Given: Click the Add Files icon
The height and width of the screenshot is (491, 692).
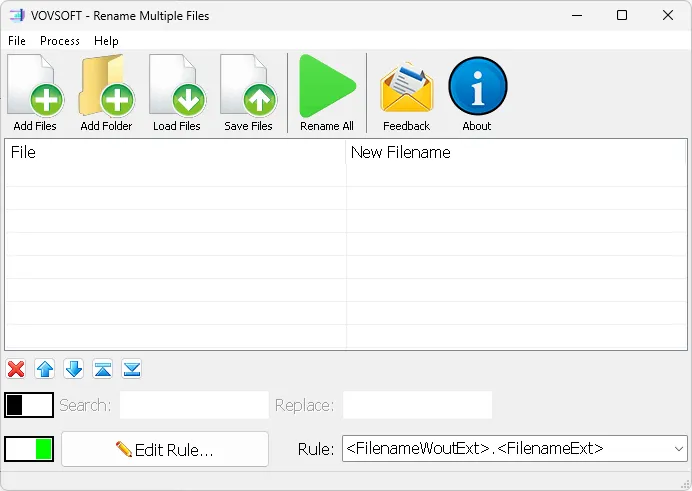Looking at the screenshot, I should pos(35,92).
